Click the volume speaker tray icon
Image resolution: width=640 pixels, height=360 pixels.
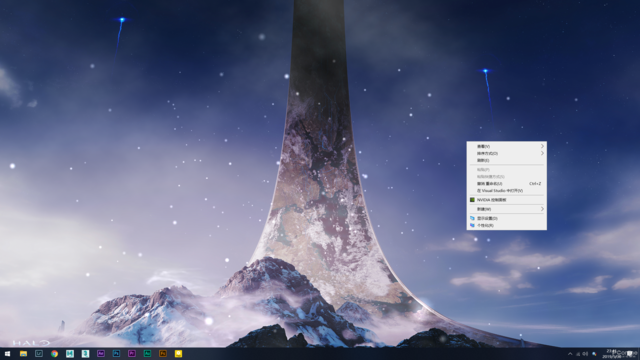click(585, 354)
